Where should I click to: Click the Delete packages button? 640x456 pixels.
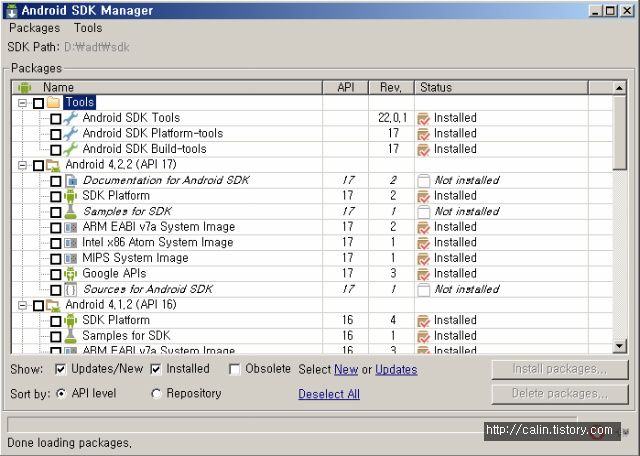pyautogui.click(x=560, y=394)
